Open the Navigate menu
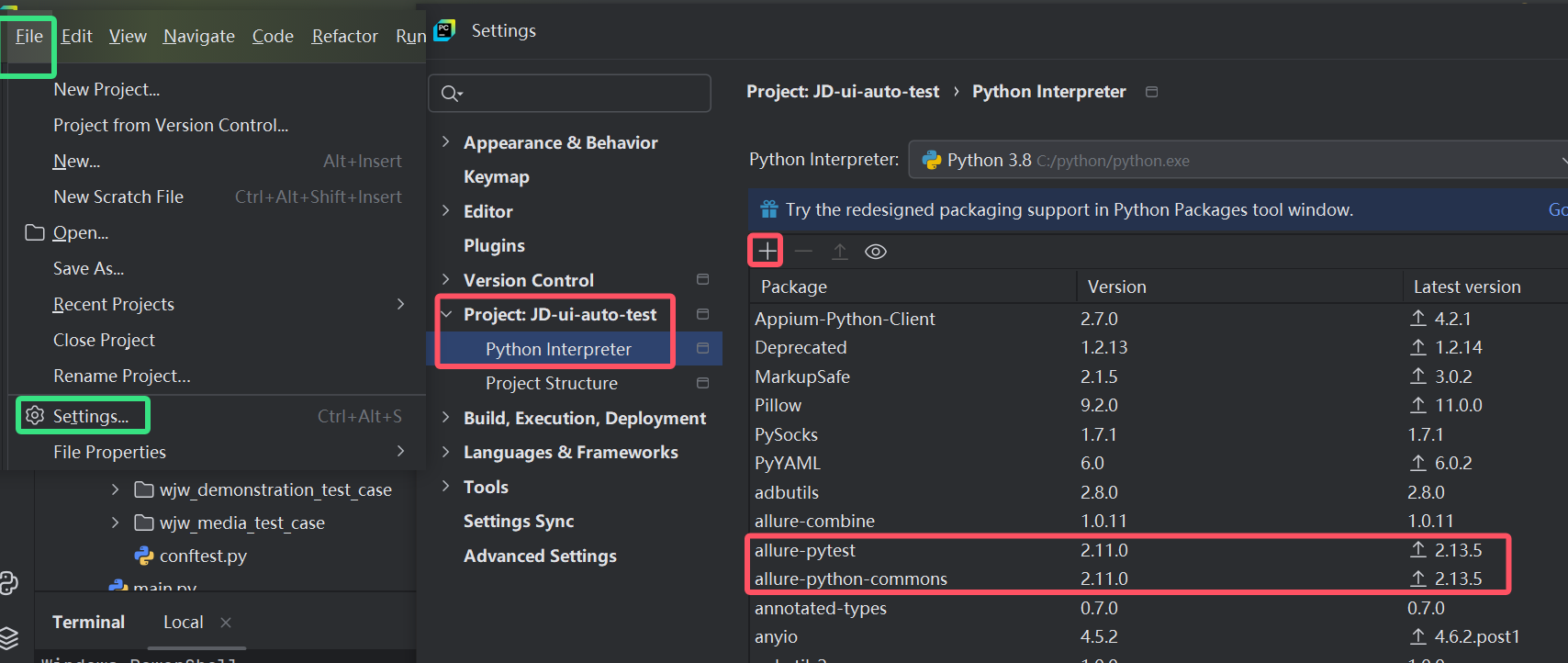The width and height of the screenshot is (1568, 663). coord(198,36)
